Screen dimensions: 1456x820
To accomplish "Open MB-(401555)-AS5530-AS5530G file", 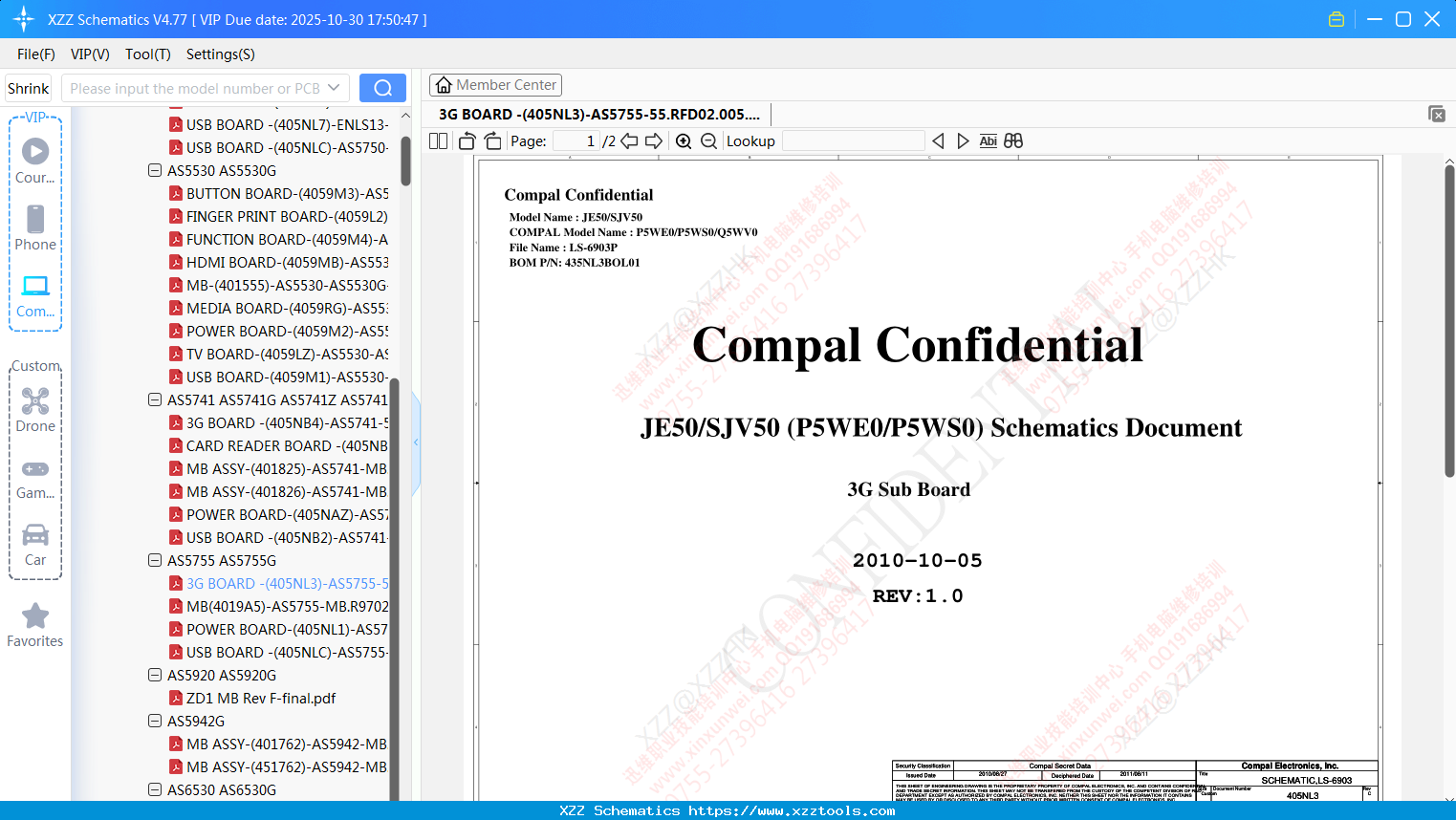I will 287,285.
